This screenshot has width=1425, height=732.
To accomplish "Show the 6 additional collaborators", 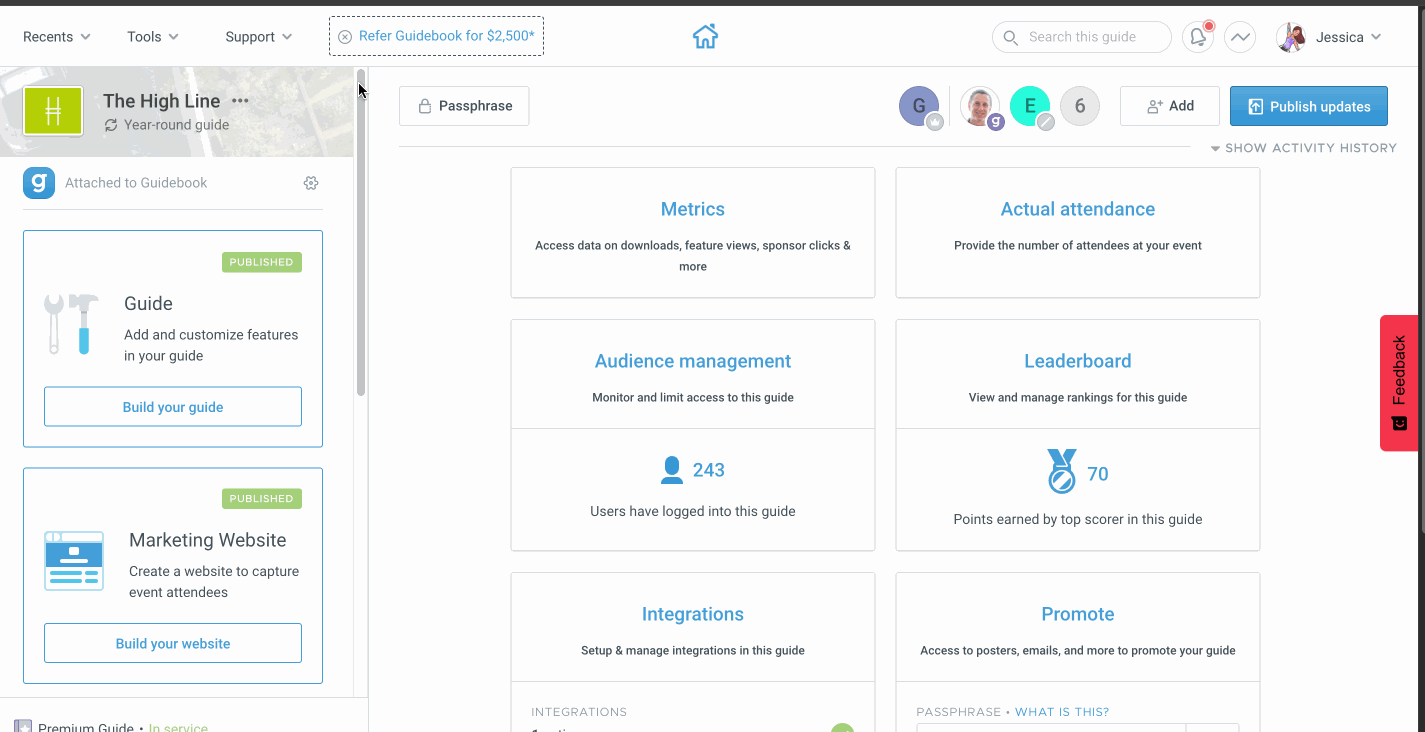I will (1080, 106).
